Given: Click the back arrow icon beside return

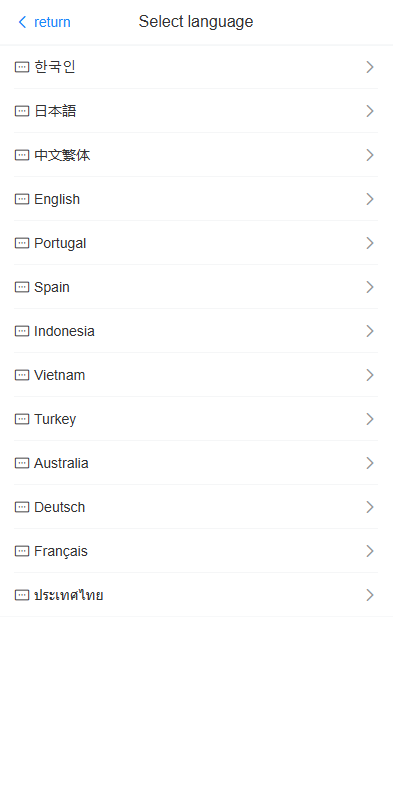Looking at the screenshot, I should click(x=22, y=22).
